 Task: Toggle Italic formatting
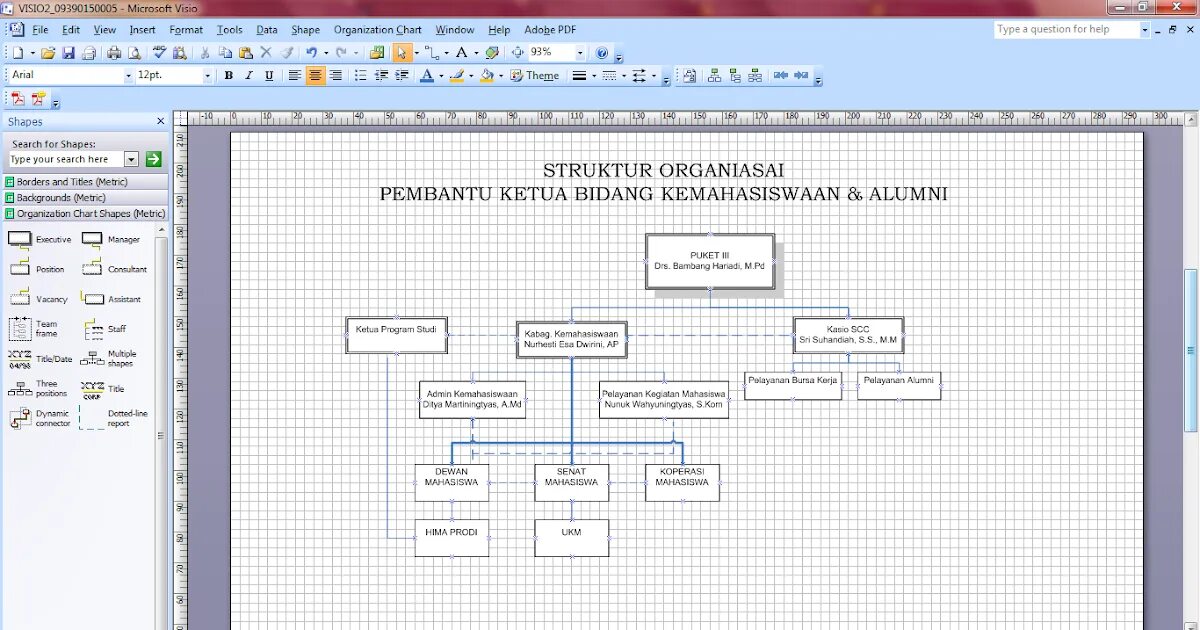(249, 75)
